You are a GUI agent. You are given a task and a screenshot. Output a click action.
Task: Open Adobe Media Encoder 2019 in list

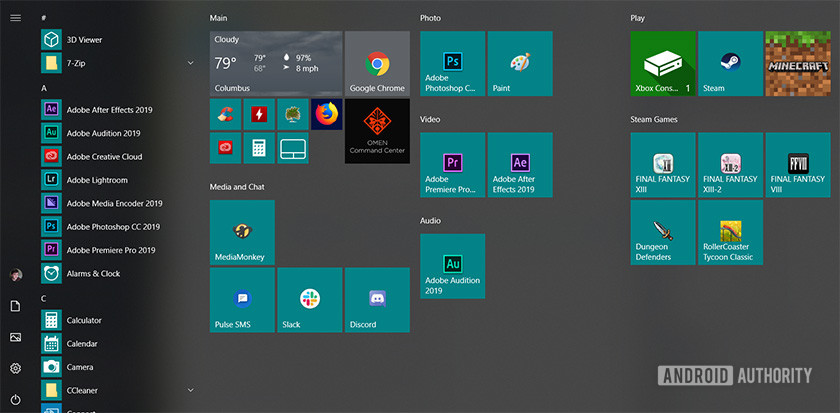(118, 204)
